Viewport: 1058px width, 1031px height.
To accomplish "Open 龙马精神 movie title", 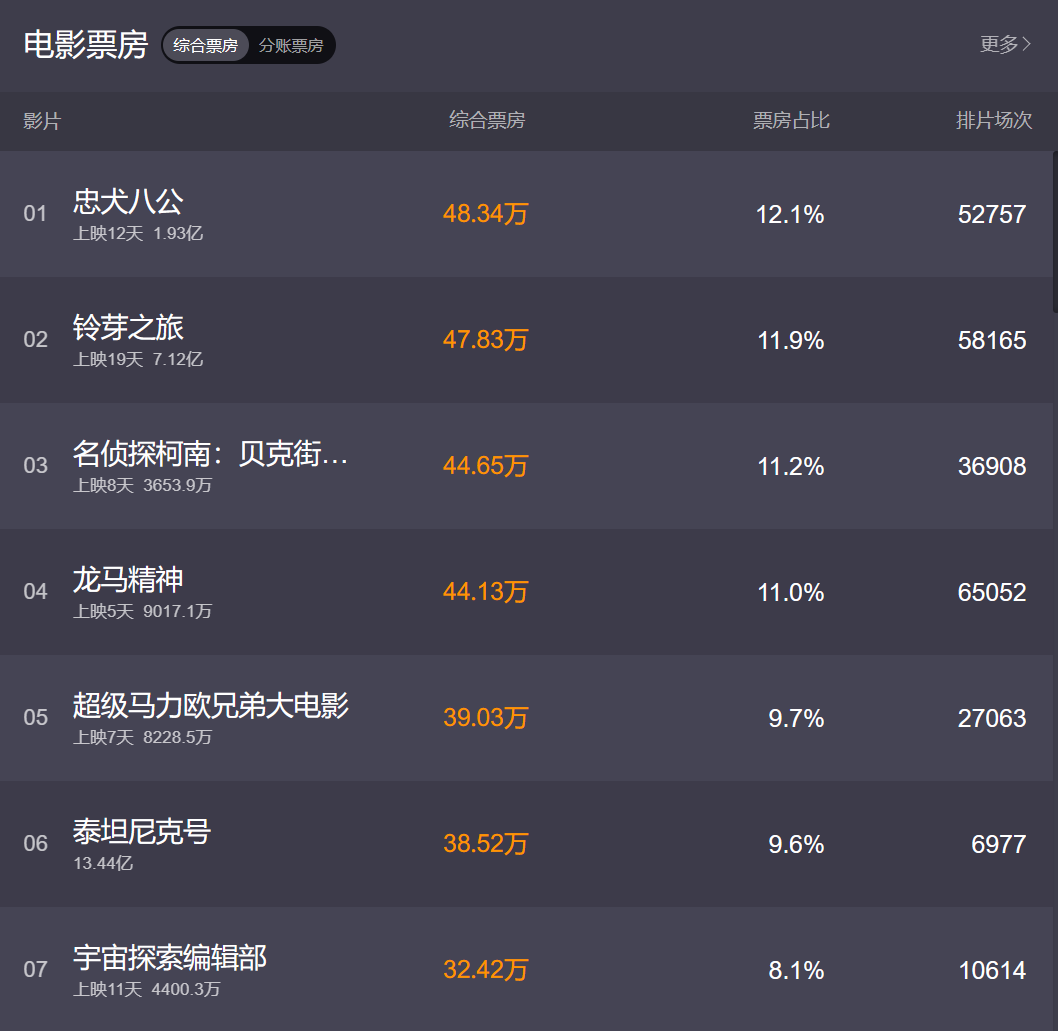I will click(128, 580).
